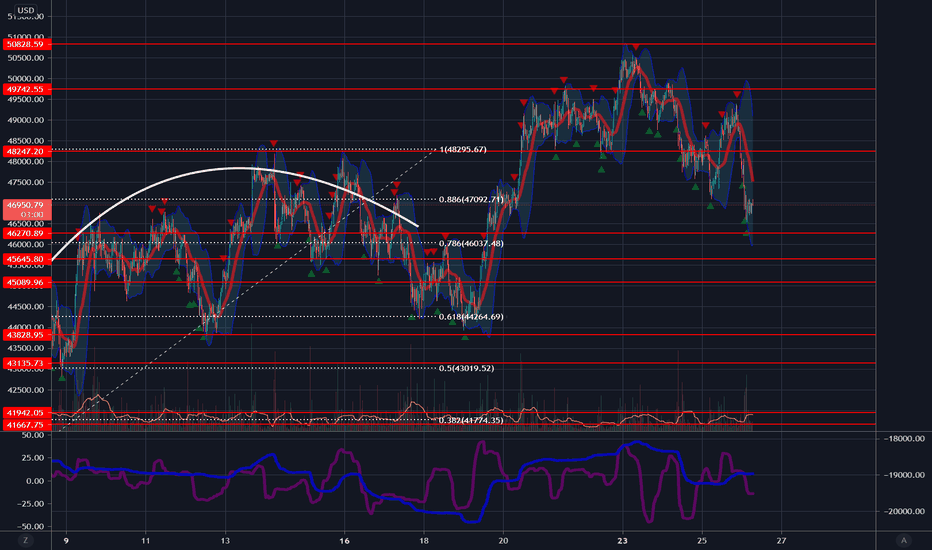Screen dimensions: 932x550
Task: Click Fibonacci level 0.5(43019.52) label
Action: click(467, 368)
